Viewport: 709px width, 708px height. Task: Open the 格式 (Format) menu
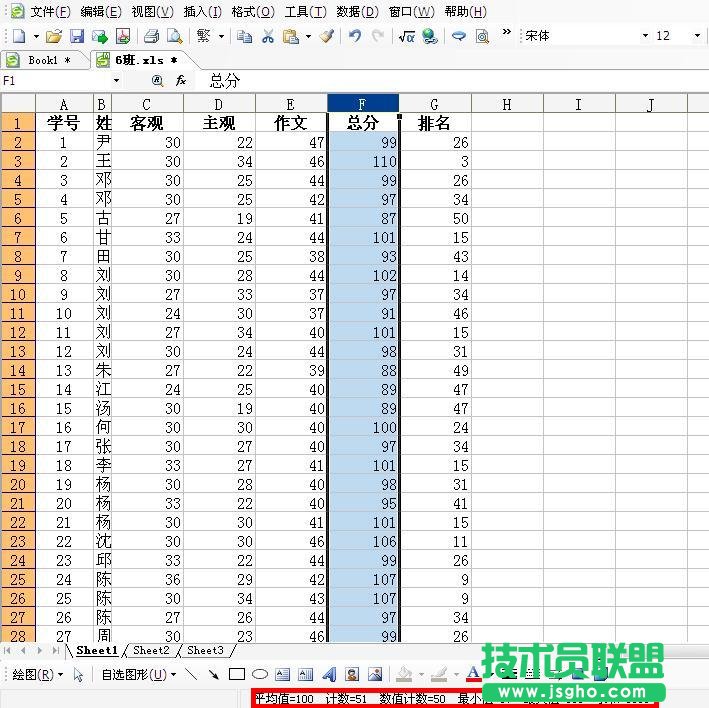[252, 12]
